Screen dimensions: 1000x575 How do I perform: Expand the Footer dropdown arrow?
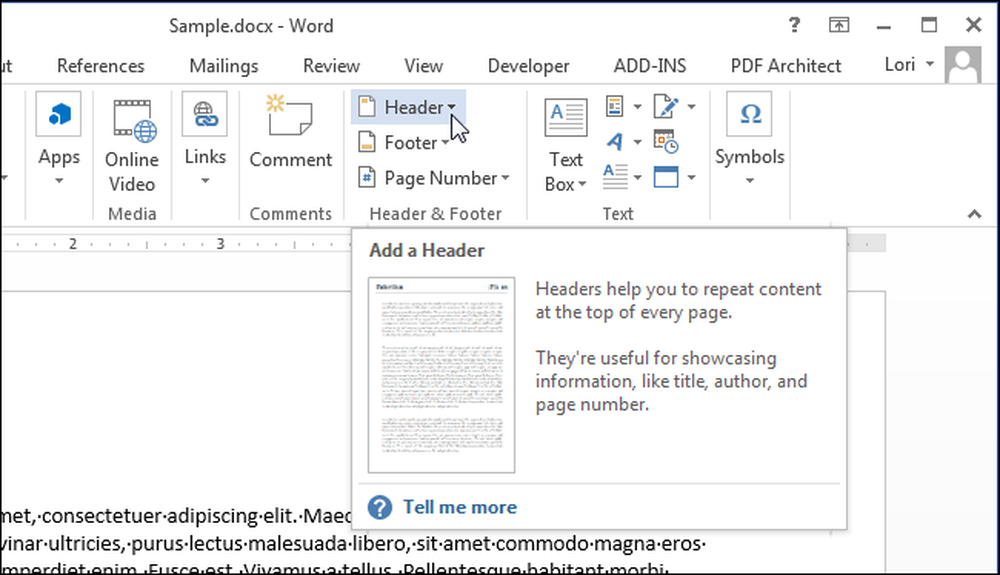click(445, 143)
